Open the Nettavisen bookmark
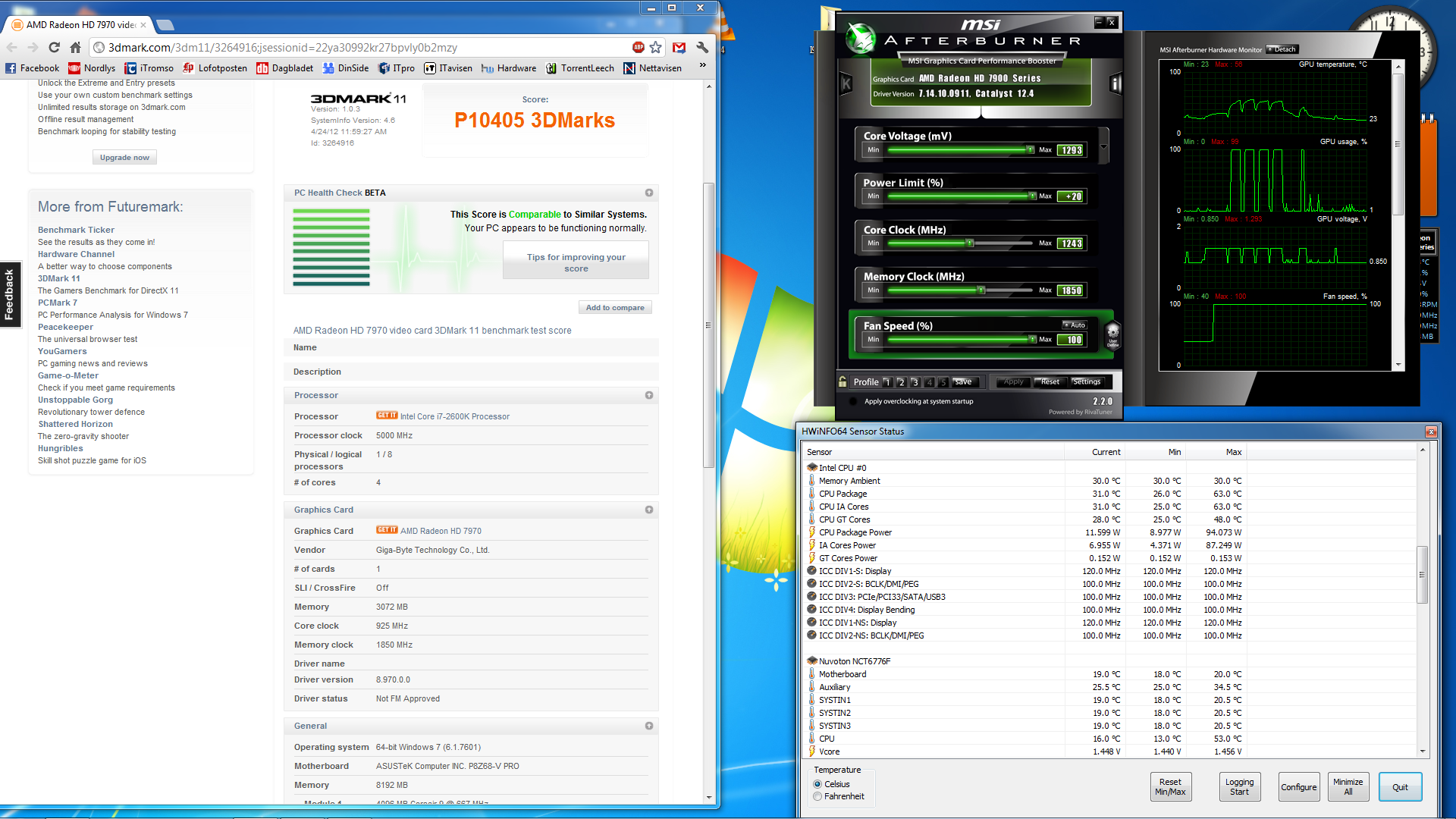The image size is (1456, 819). tap(652, 68)
